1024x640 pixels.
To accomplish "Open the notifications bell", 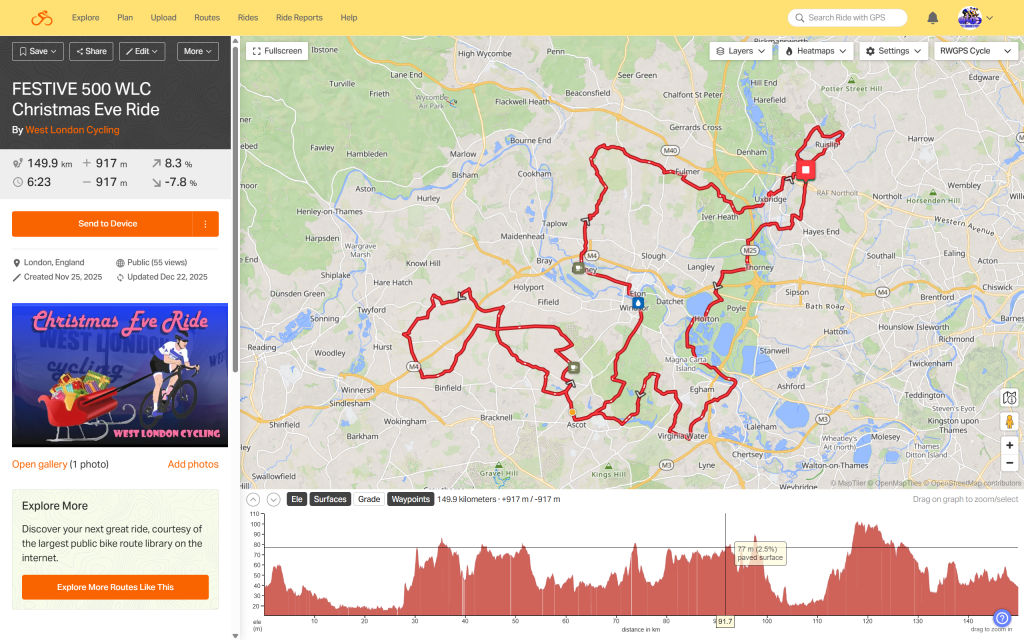I will 932,18.
